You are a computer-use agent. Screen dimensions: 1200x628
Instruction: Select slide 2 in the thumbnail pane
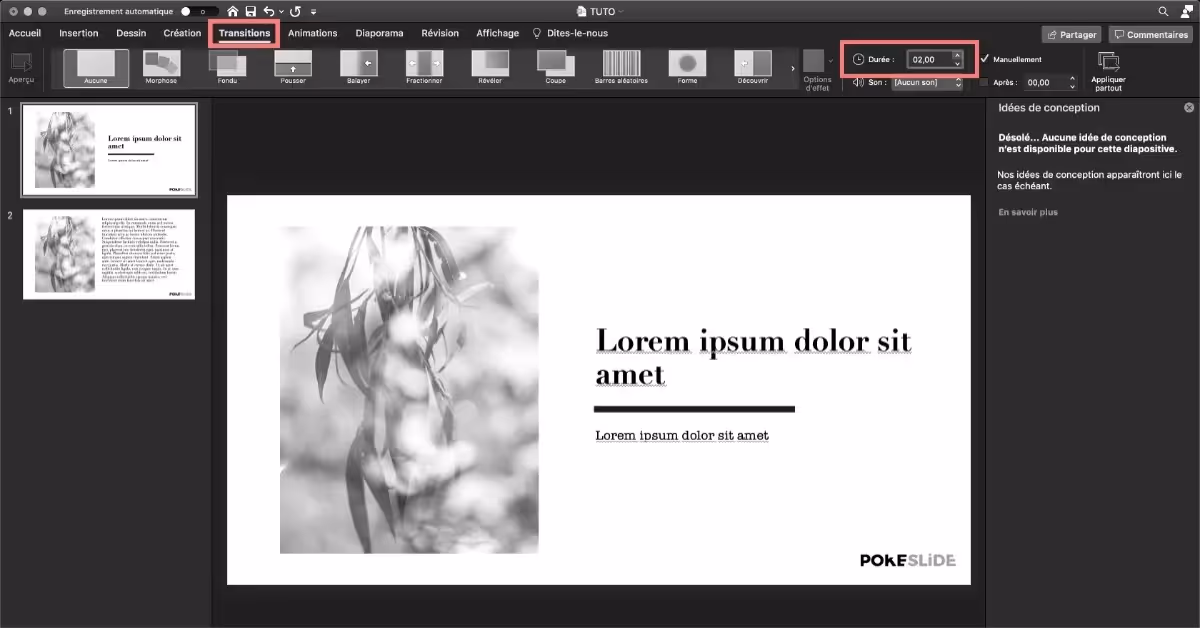[x=108, y=254]
